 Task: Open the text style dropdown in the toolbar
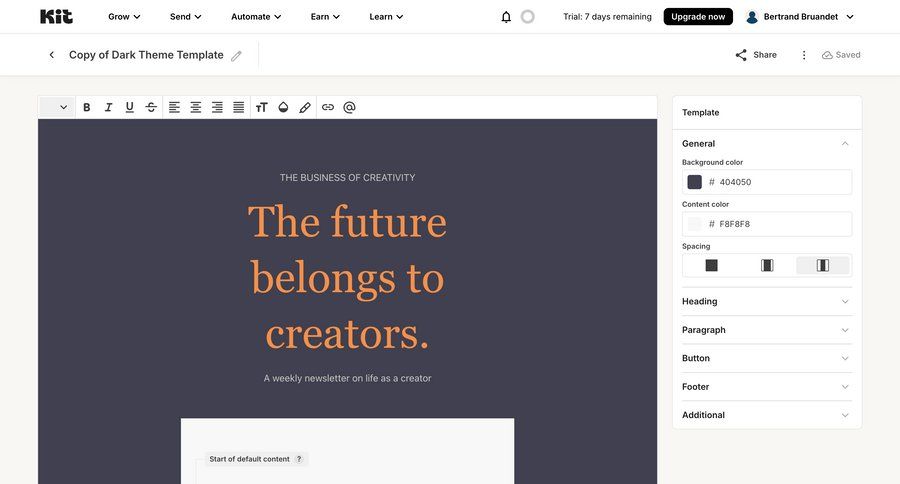[56, 107]
